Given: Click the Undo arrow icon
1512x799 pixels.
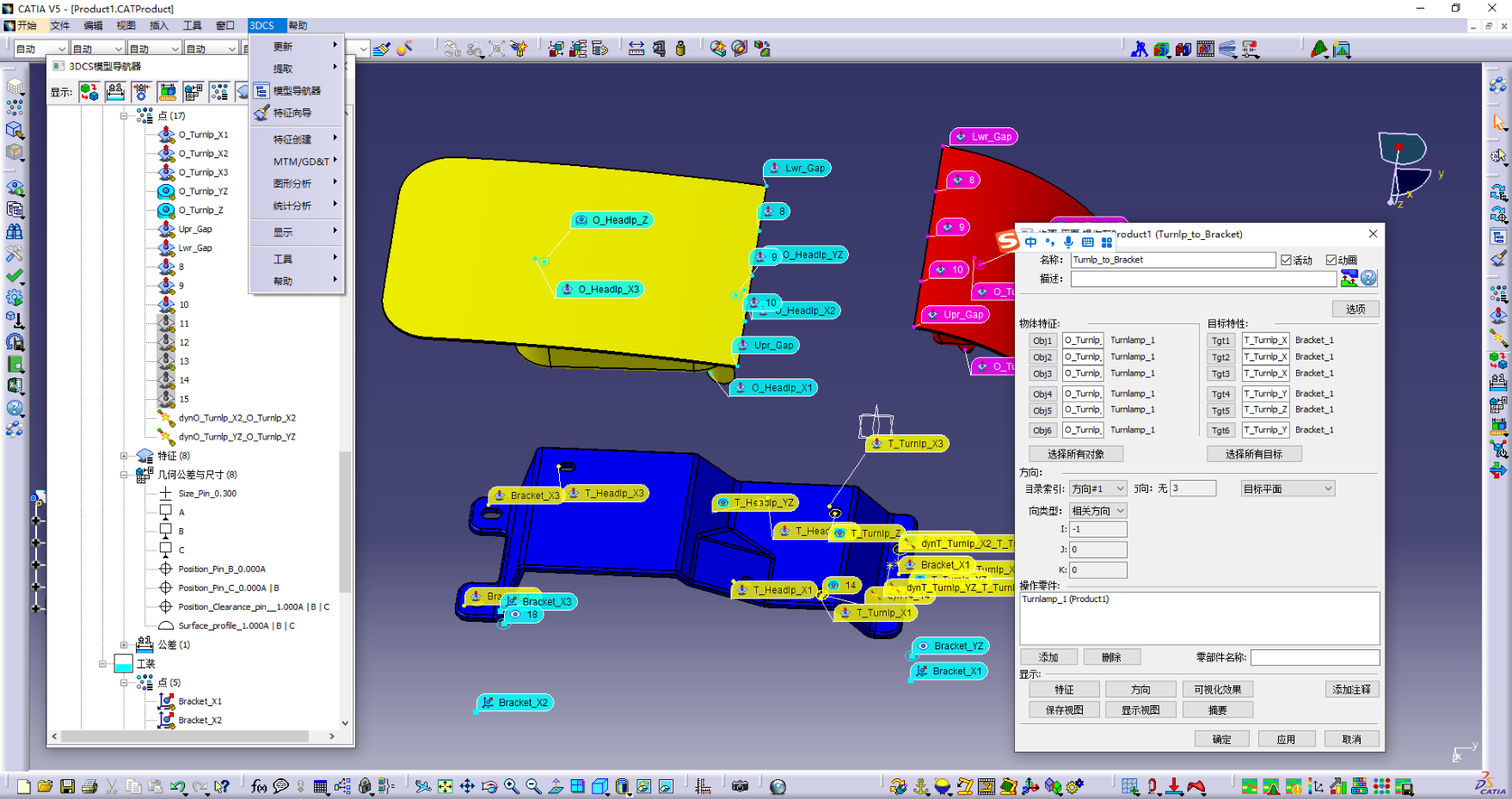Looking at the screenshot, I should (178, 786).
